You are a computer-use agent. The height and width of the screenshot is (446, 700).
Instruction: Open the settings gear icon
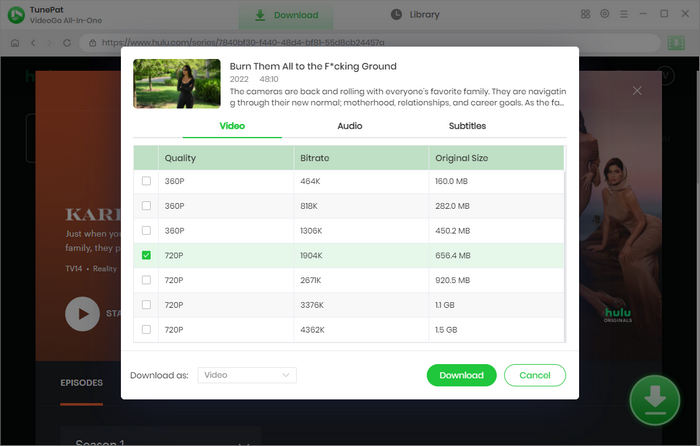click(x=605, y=14)
